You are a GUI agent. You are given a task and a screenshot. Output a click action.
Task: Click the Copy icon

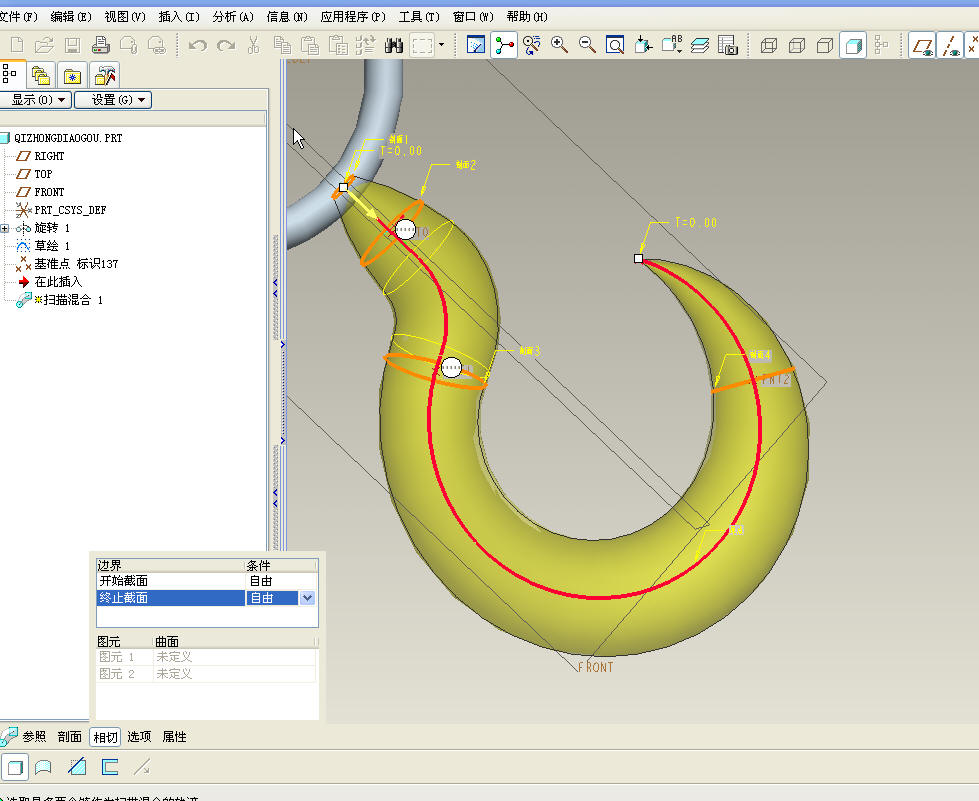tap(282, 45)
